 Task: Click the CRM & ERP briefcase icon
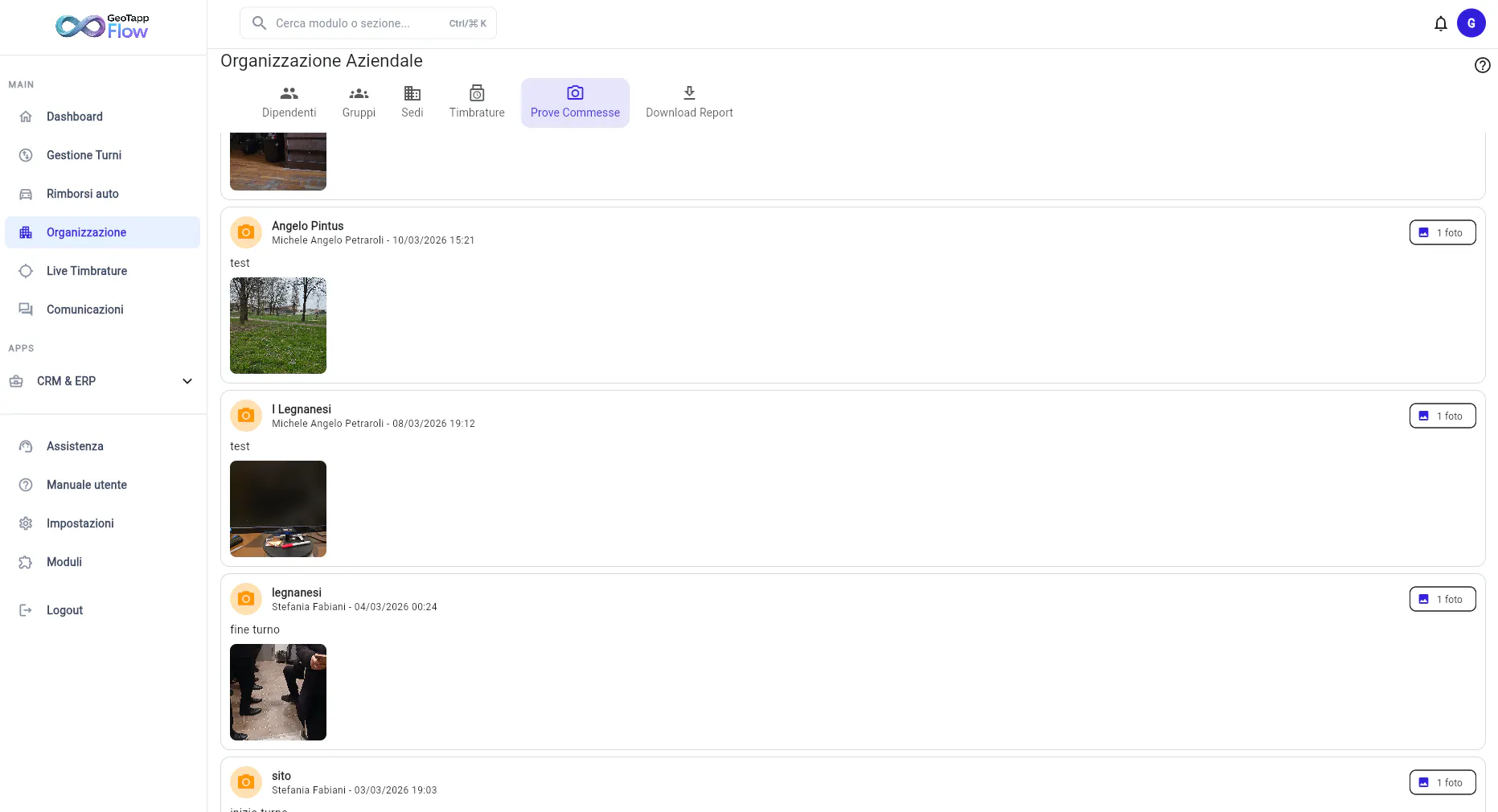16,381
